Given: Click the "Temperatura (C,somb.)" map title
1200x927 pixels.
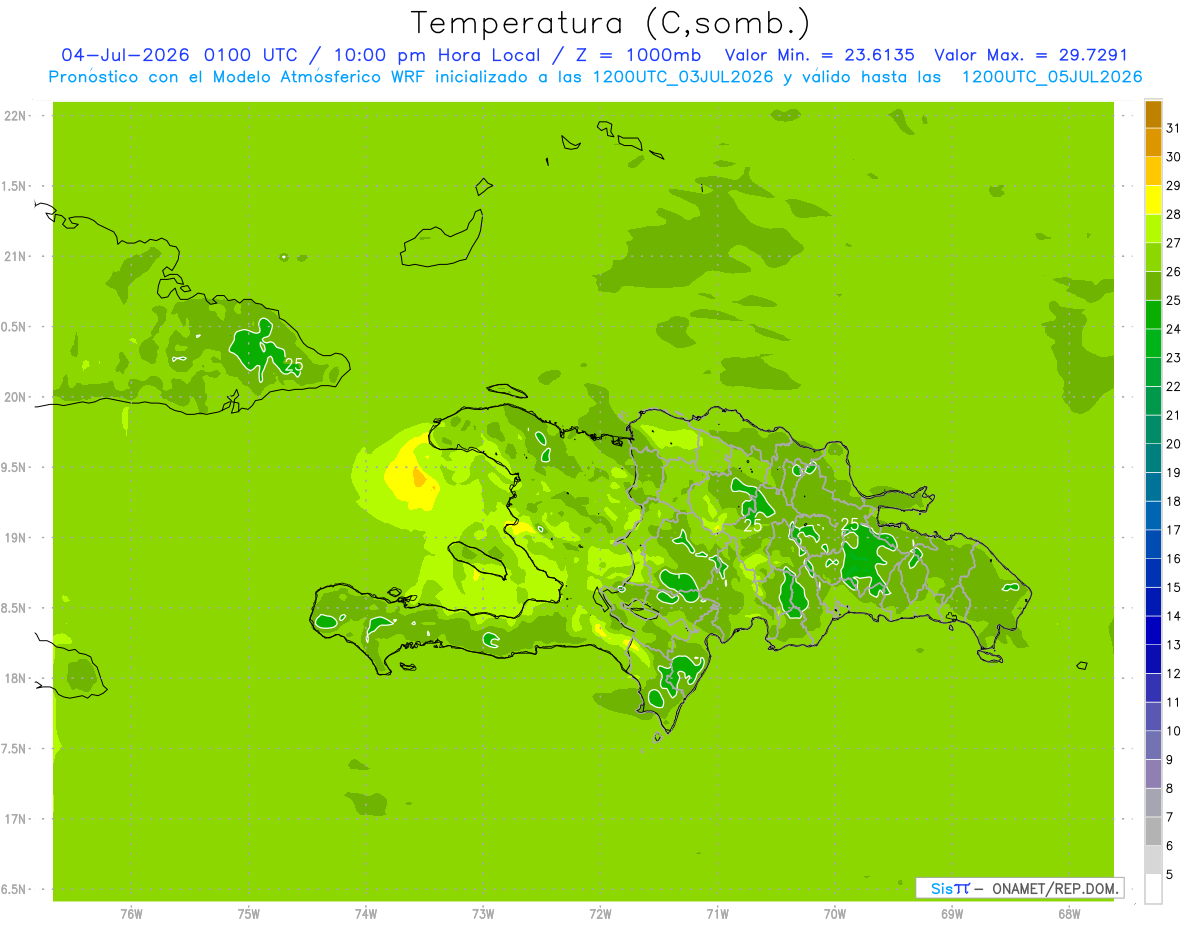Looking at the screenshot, I should [x=611, y=22].
